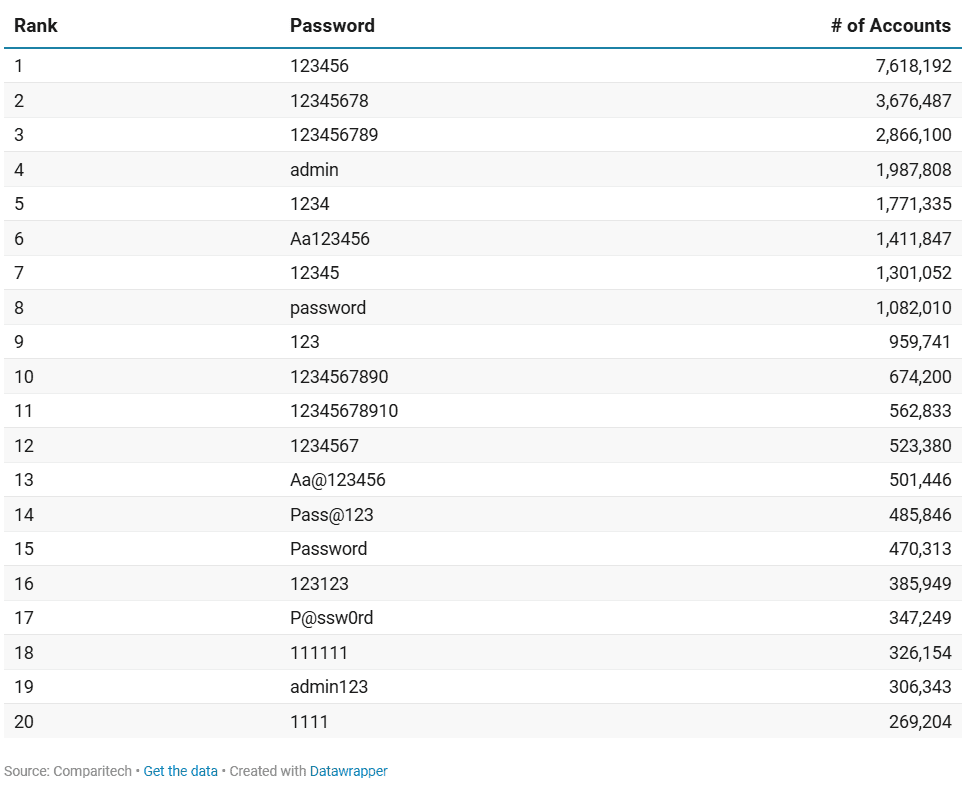Click the 'Aa@123456' password cell
The image size is (974, 795).
pos(337,480)
